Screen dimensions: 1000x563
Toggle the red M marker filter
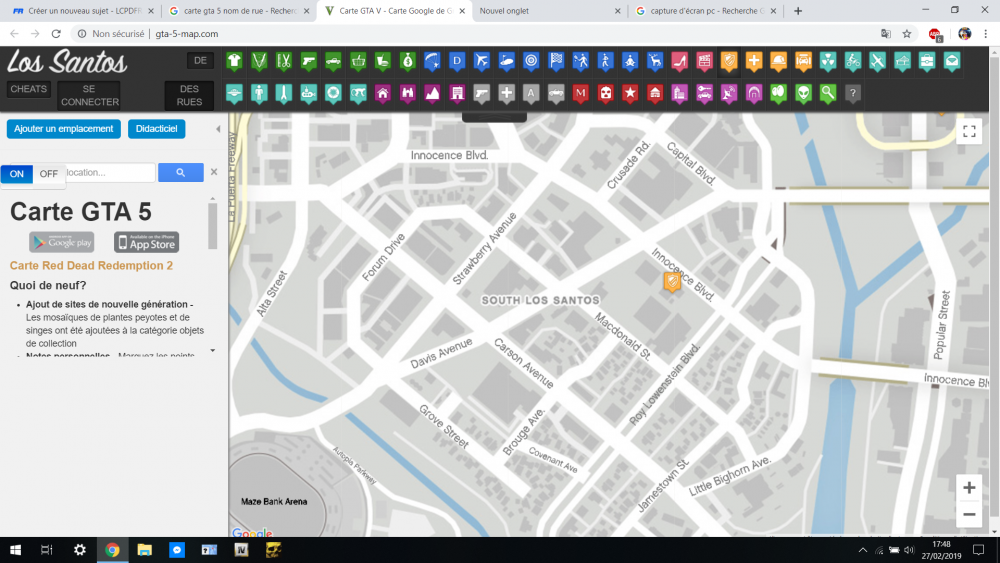point(580,94)
